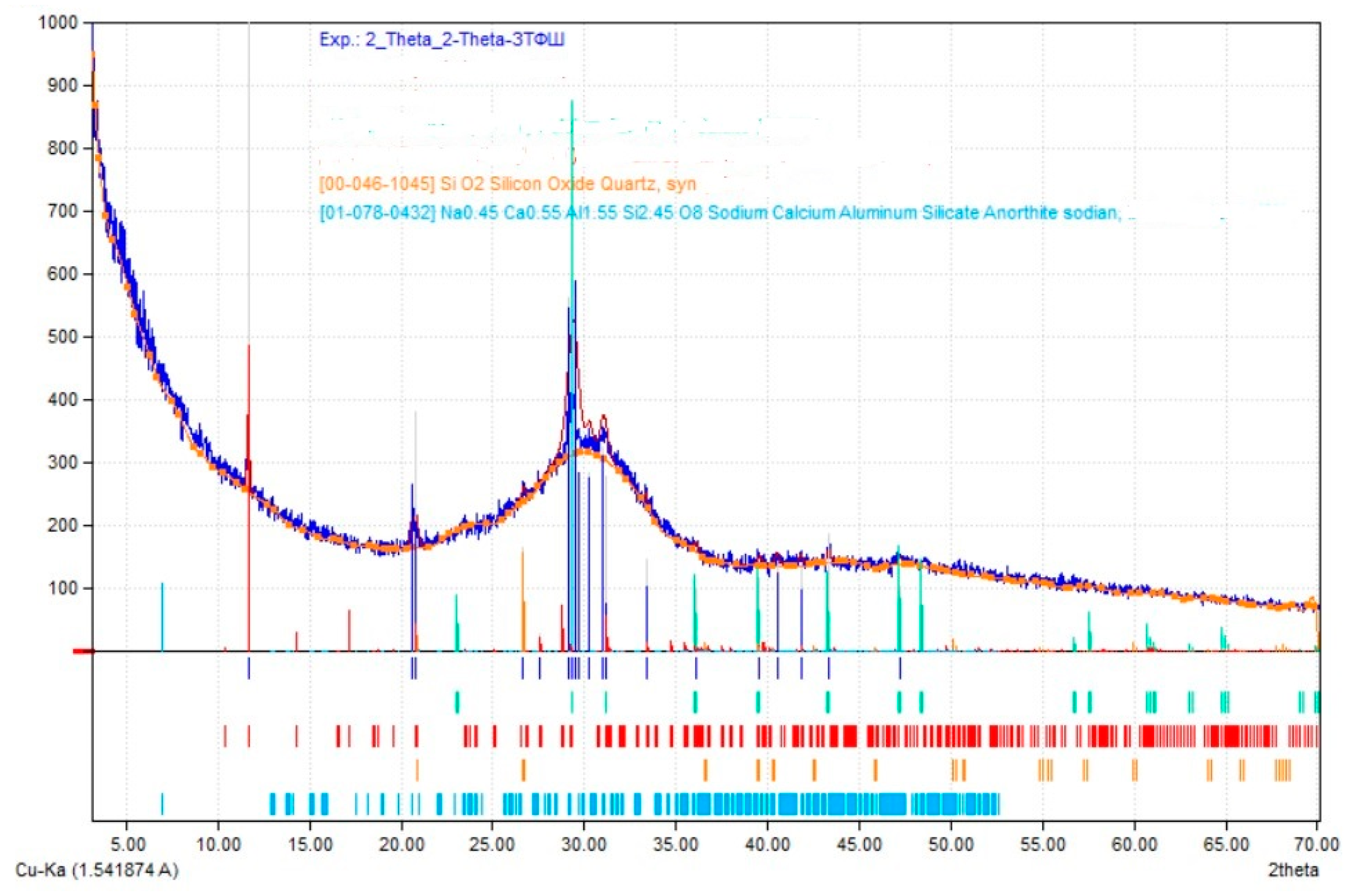This screenshot has width=1345, height=896.
Task: Click the green reflection tick near 23 degrees
Action: (x=457, y=702)
